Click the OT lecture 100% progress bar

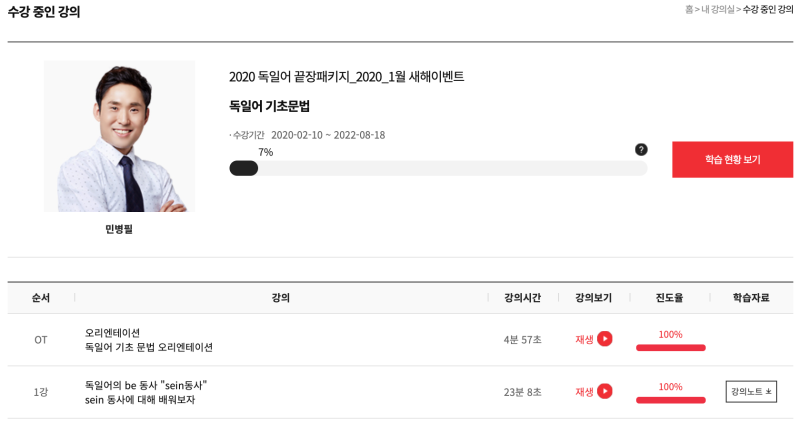670,347
